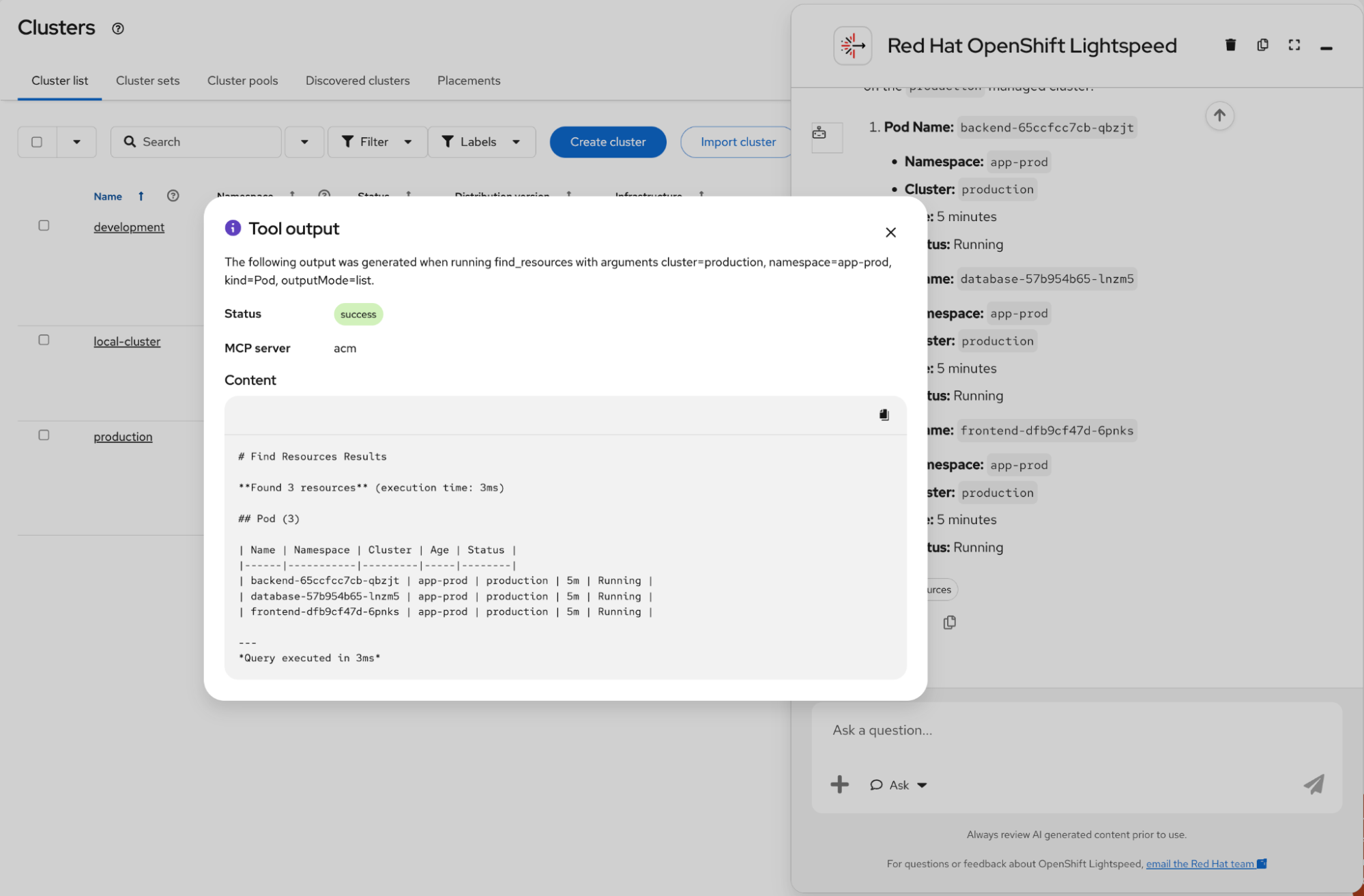Click the 'Query executed in 3ms' line
Image resolution: width=1364 pixels, height=896 pixels.
click(x=309, y=659)
